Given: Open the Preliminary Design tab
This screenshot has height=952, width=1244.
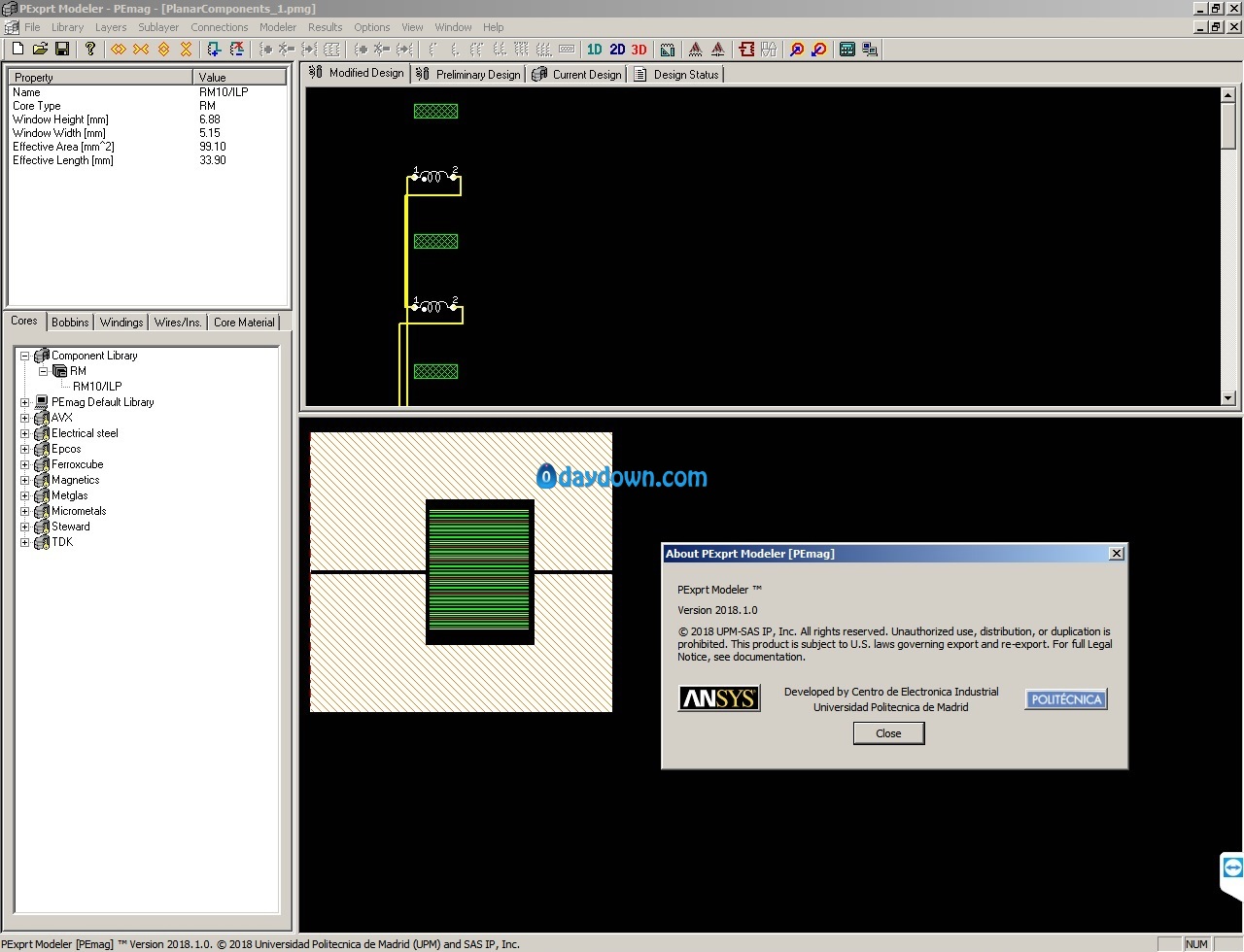Looking at the screenshot, I should (x=469, y=74).
